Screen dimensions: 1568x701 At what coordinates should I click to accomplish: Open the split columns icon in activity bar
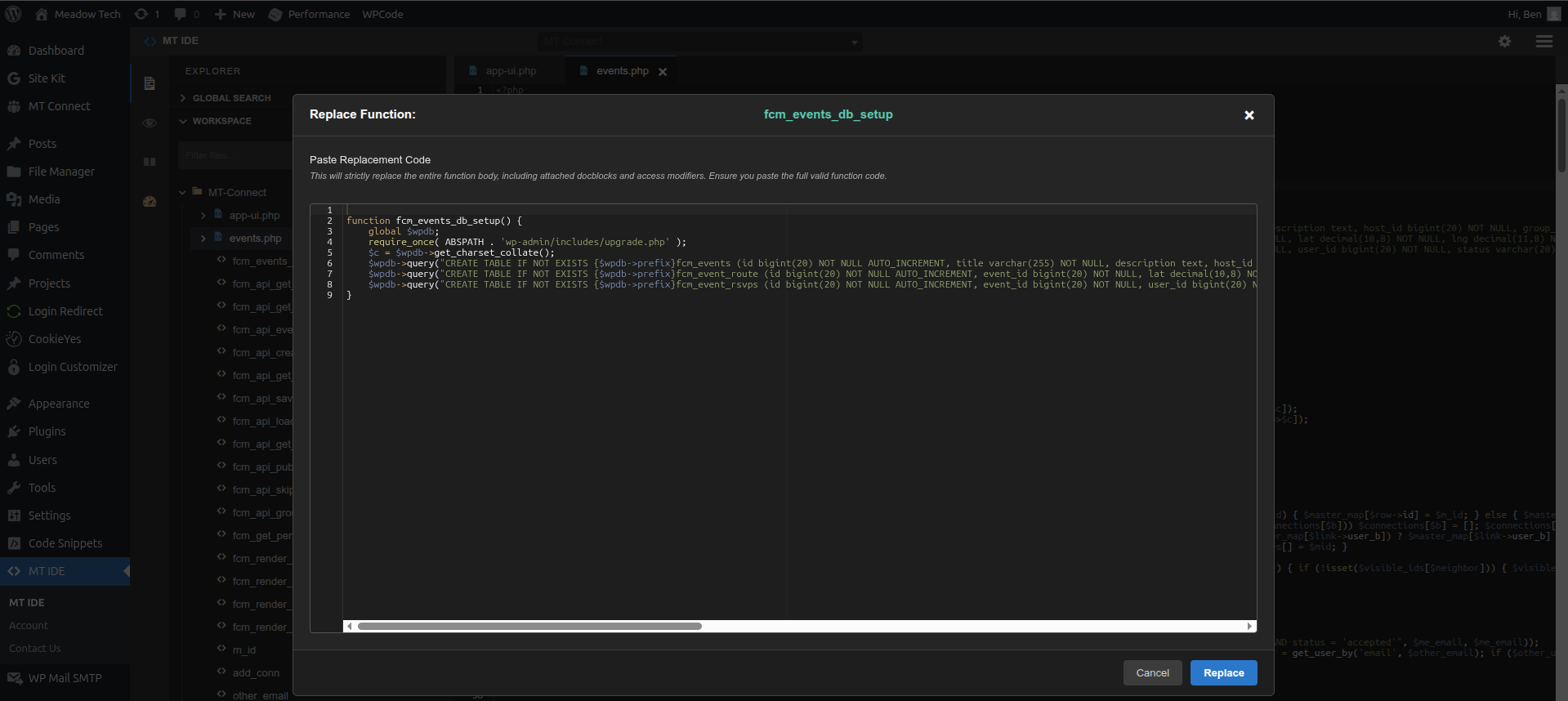pyautogui.click(x=150, y=162)
